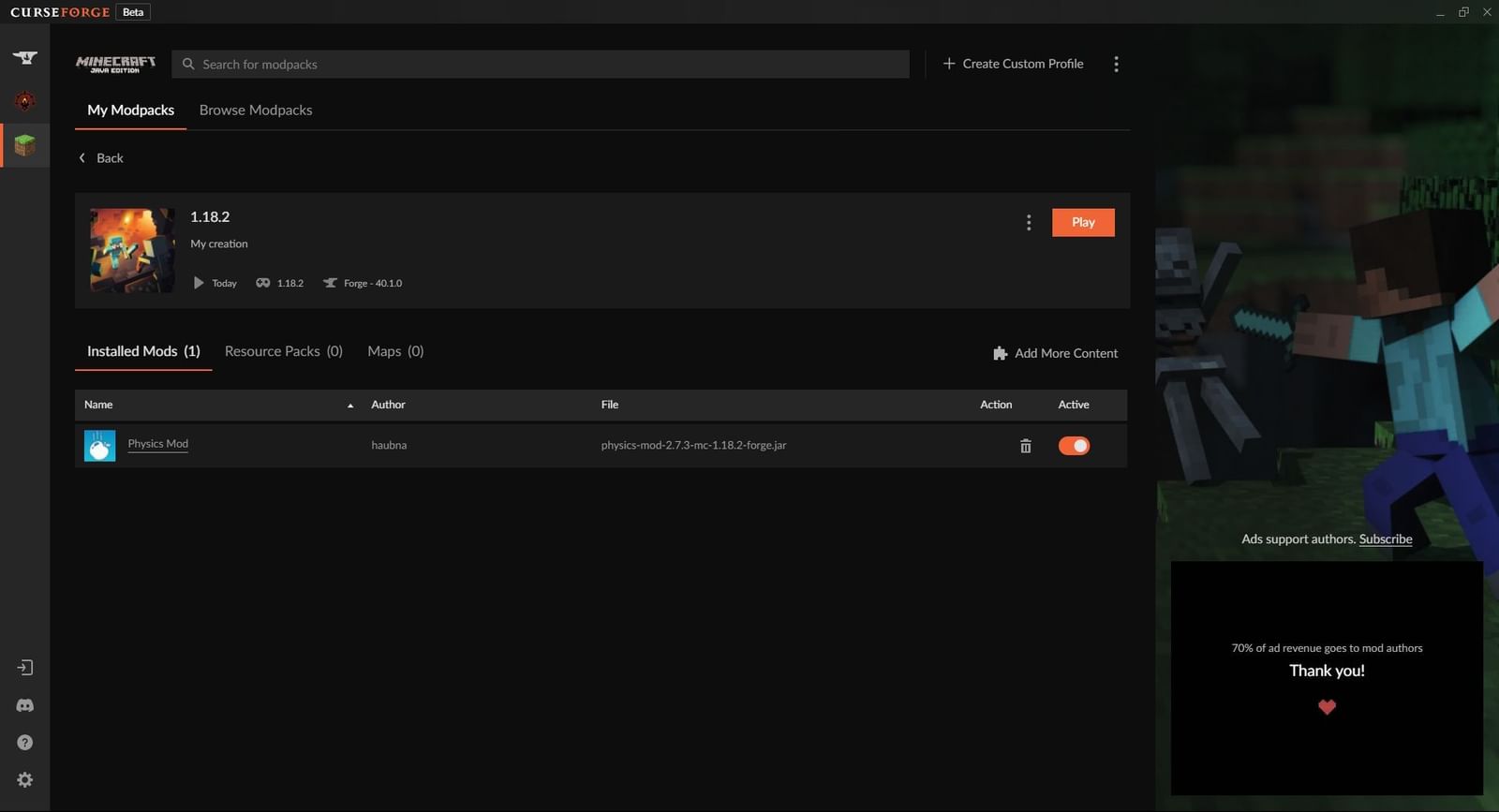
Task: Disable the Physics Mod active toggle
Action: click(1074, 446)
